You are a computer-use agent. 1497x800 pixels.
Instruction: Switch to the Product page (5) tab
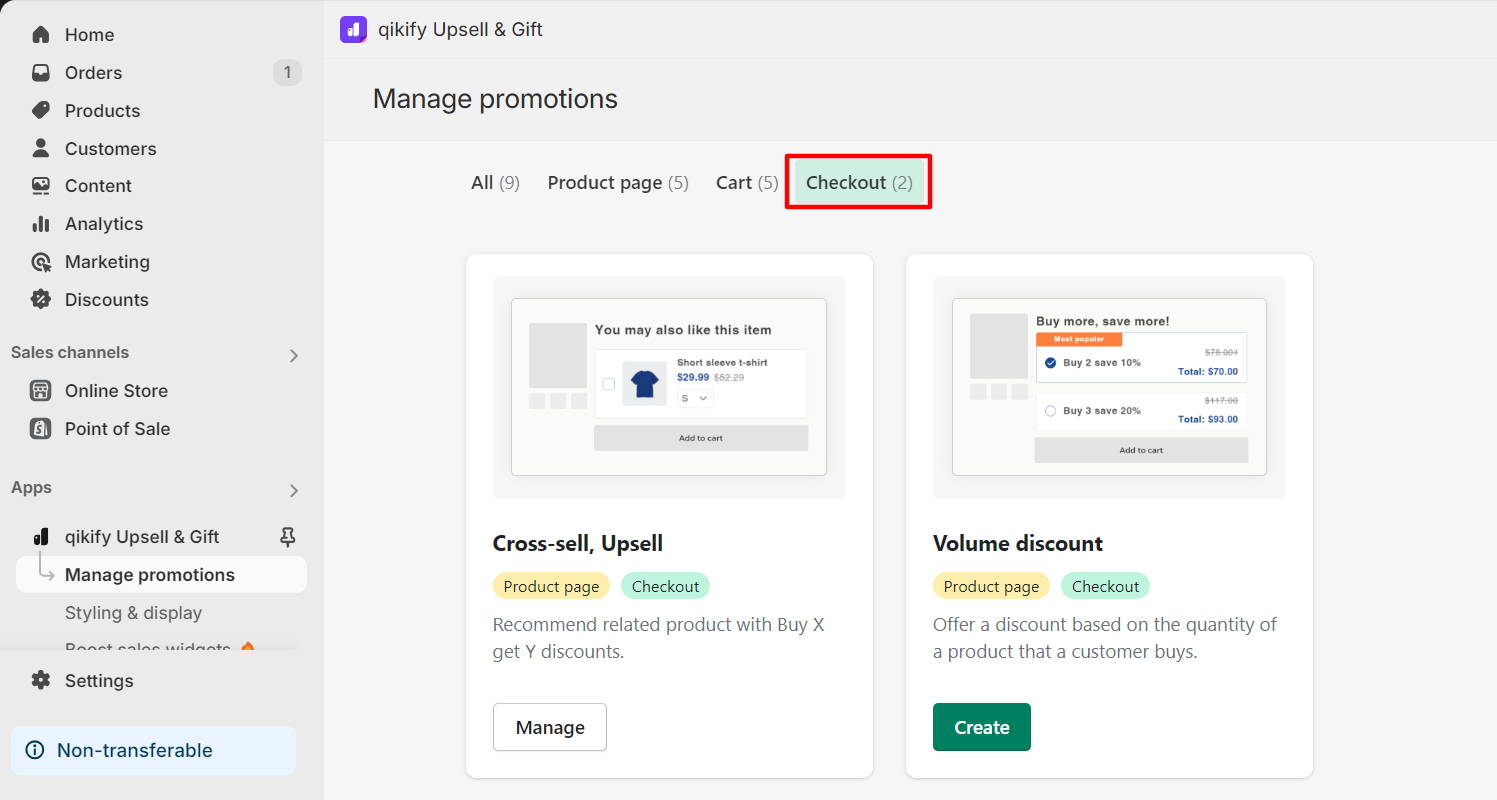[618, 182]
